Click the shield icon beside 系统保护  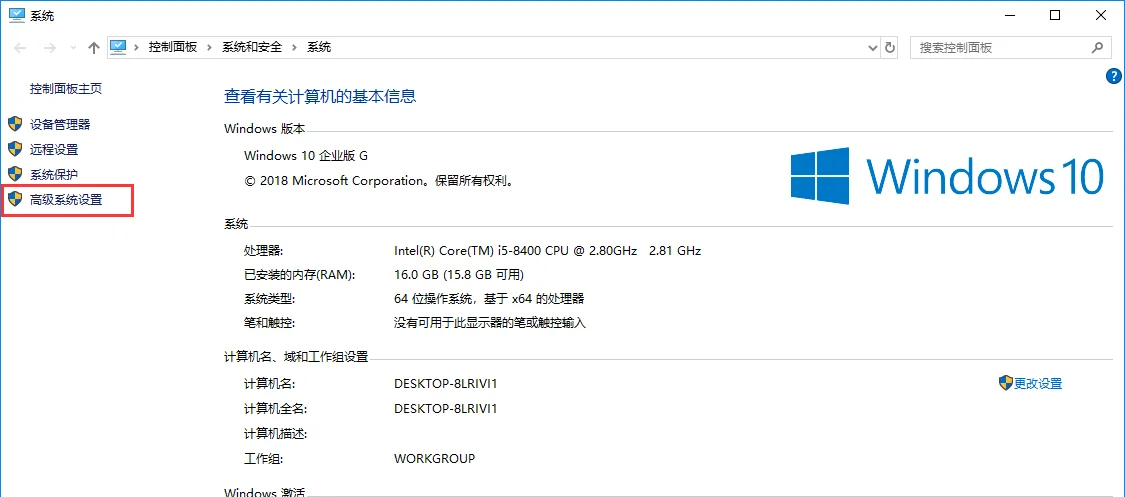point(14,174)
